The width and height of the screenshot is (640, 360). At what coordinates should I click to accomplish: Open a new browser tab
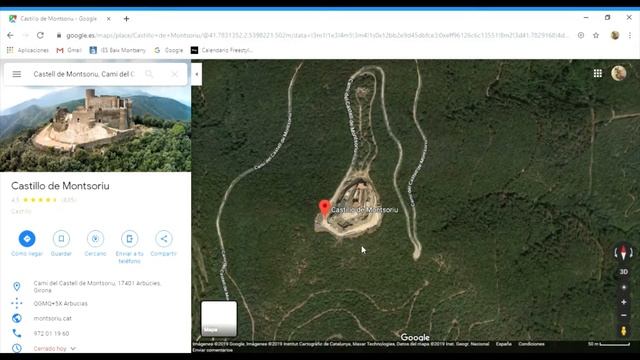click(127, 19)
